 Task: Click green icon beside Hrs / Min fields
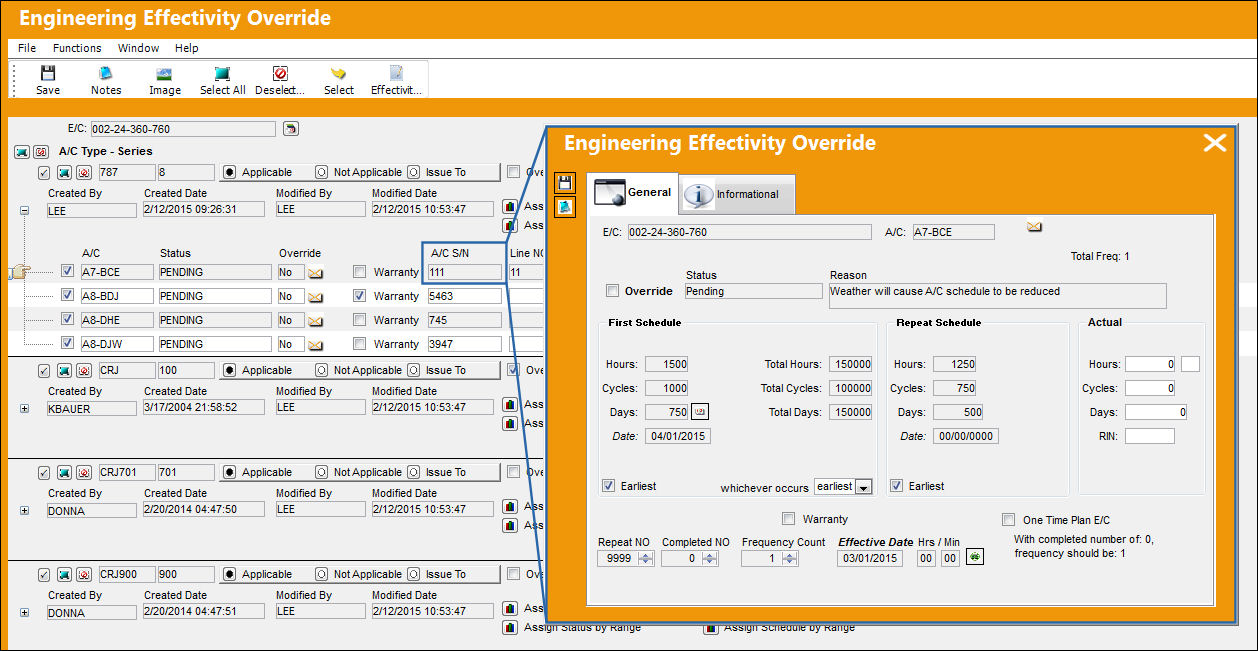point(974,557)
